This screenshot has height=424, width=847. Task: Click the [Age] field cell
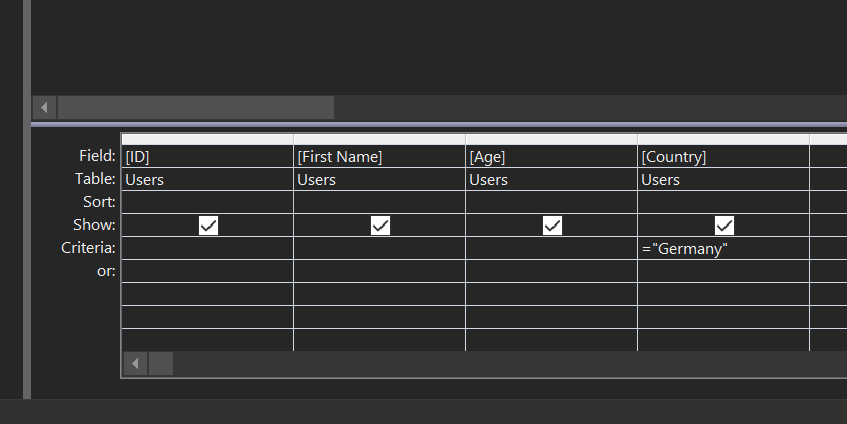(551, 157)
